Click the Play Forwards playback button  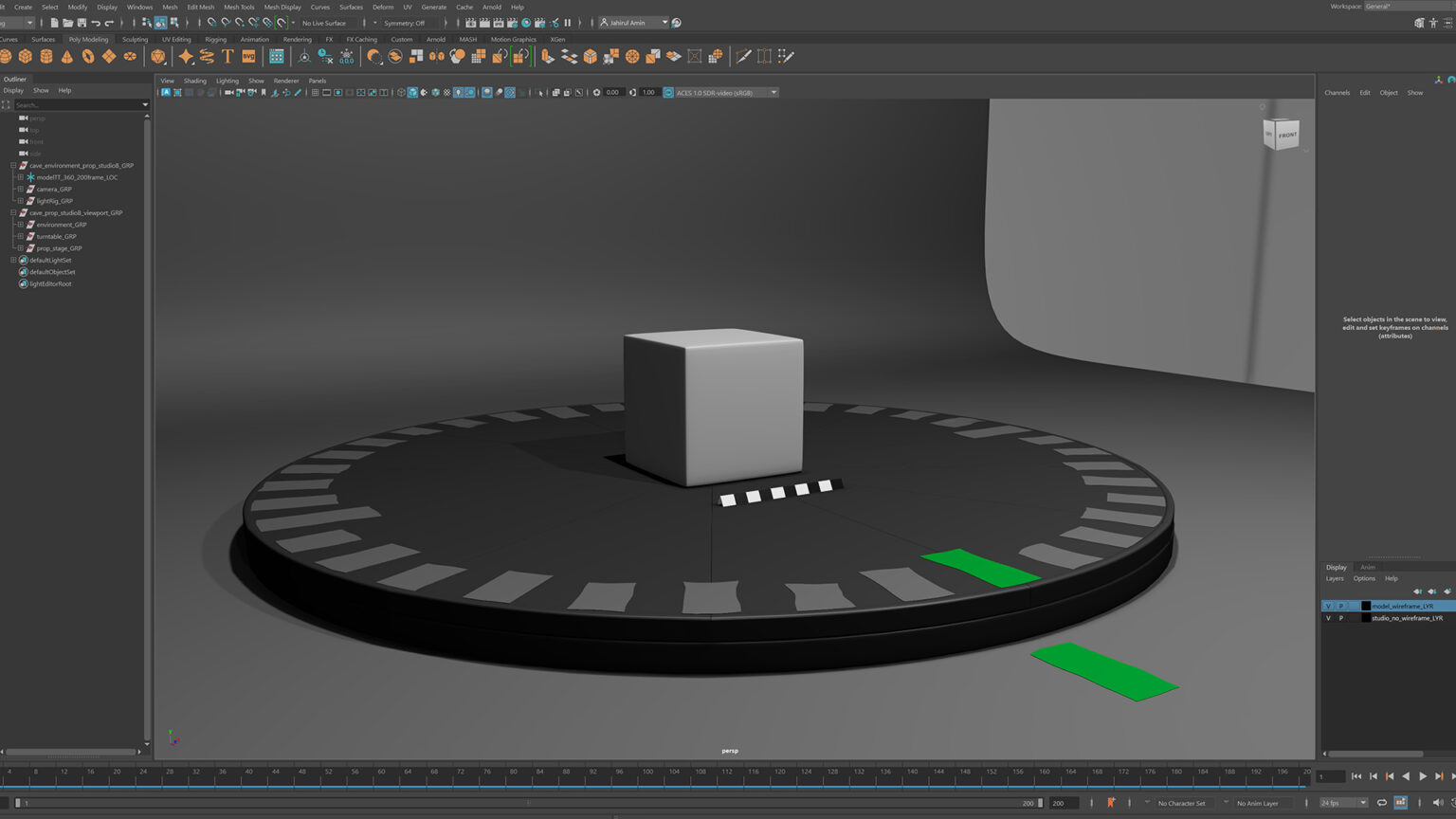point(1423,776)
